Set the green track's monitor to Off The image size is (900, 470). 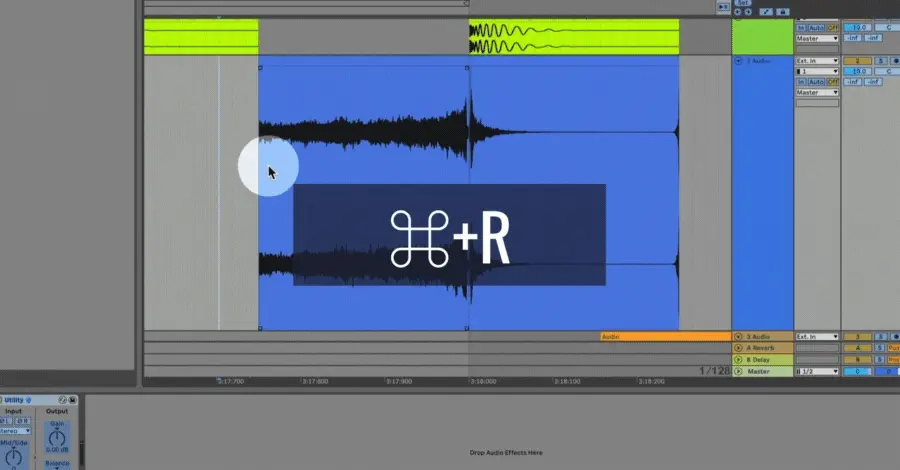833,28
